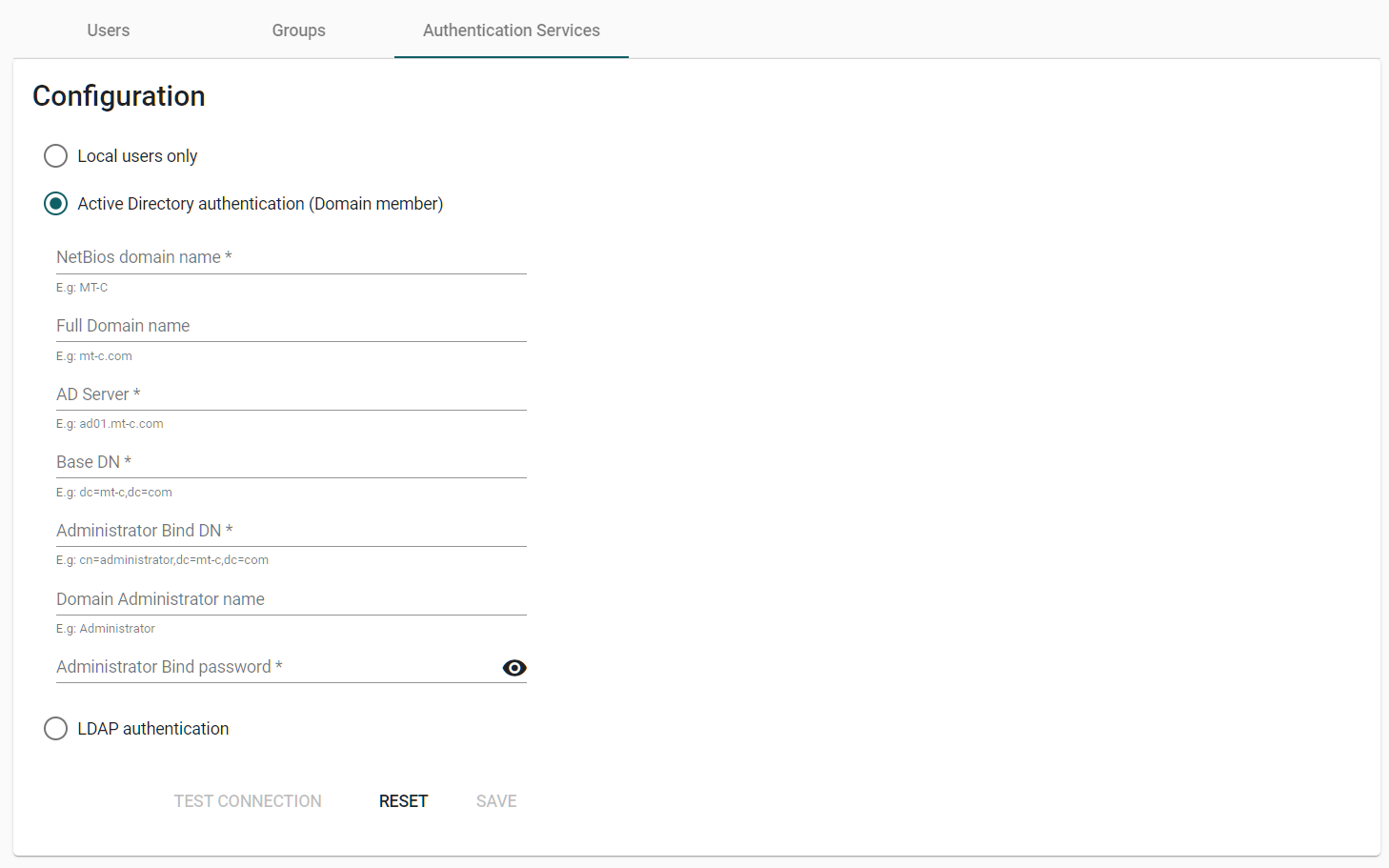Click the Configuration heading

coord(119,96)
